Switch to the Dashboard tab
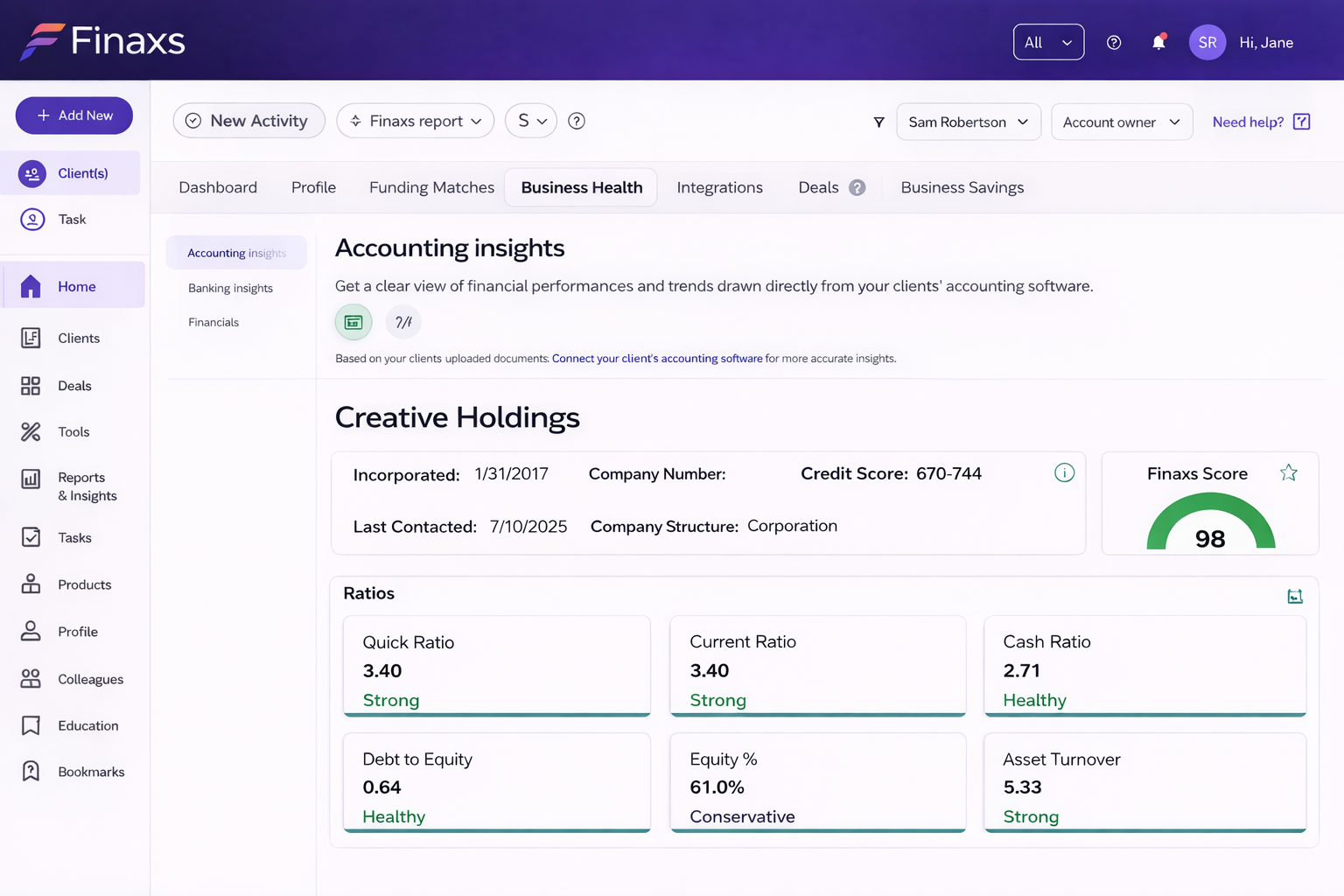1344x896 pixels. [218, 187]
